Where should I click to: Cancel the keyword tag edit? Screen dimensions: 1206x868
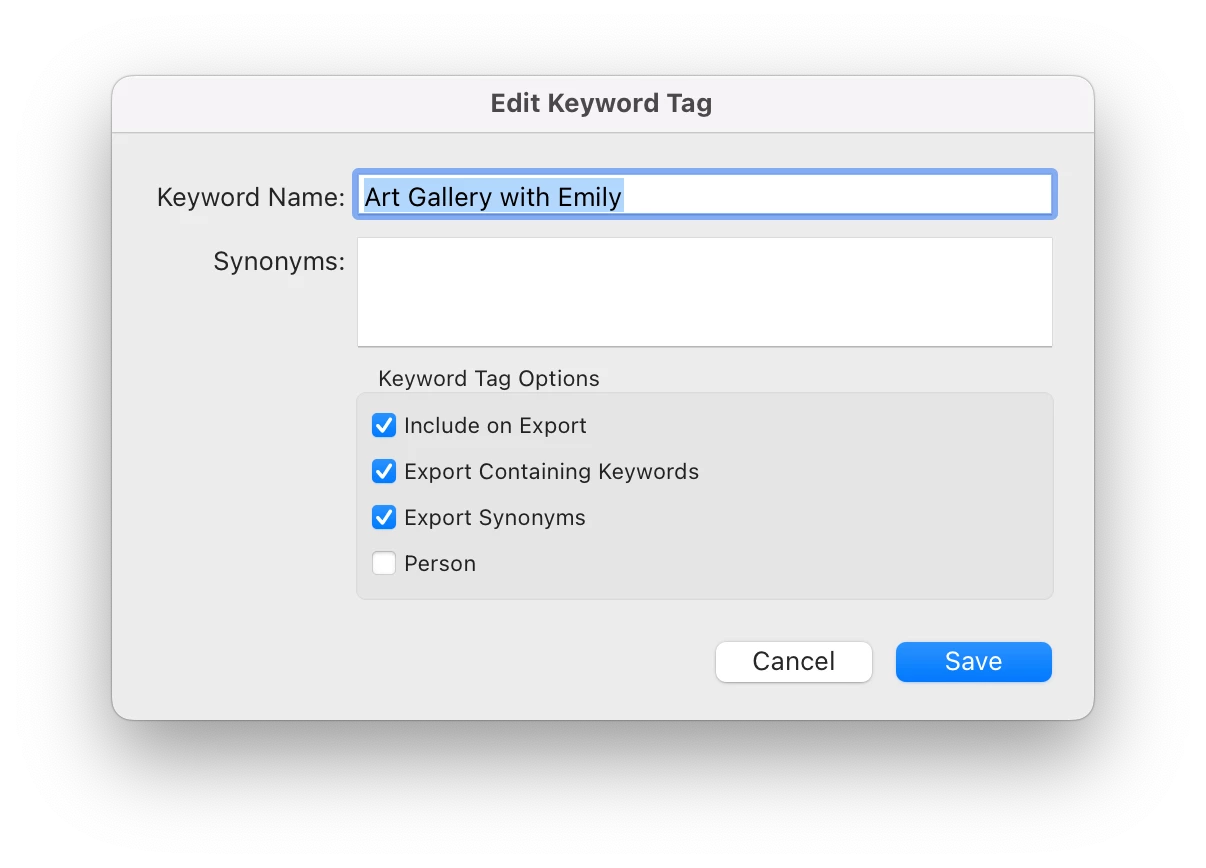tap(794, 662)
